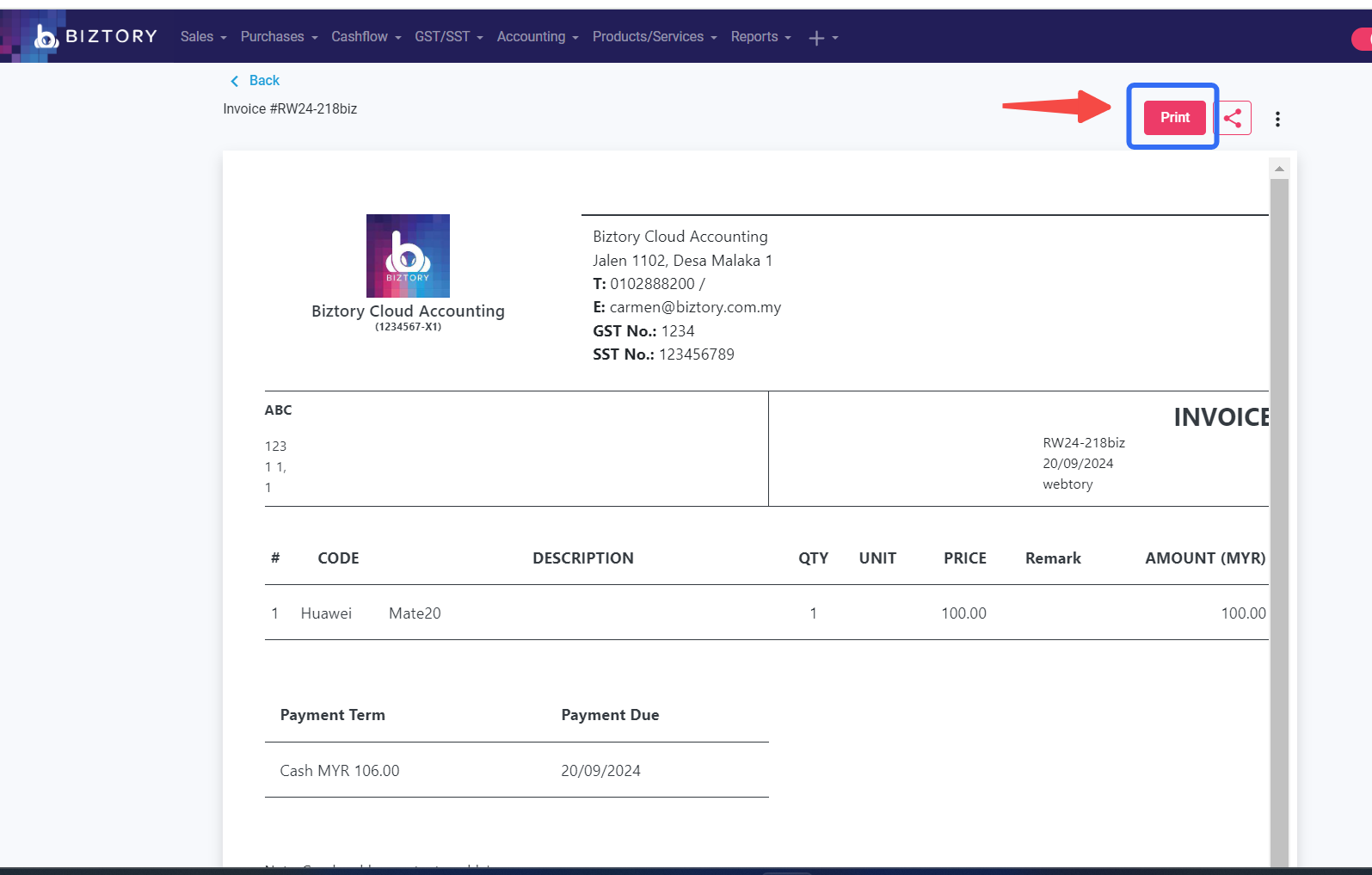Open the GST/SST menu
This screenshot has width=1372, height=875.
[x=448, y=37]
